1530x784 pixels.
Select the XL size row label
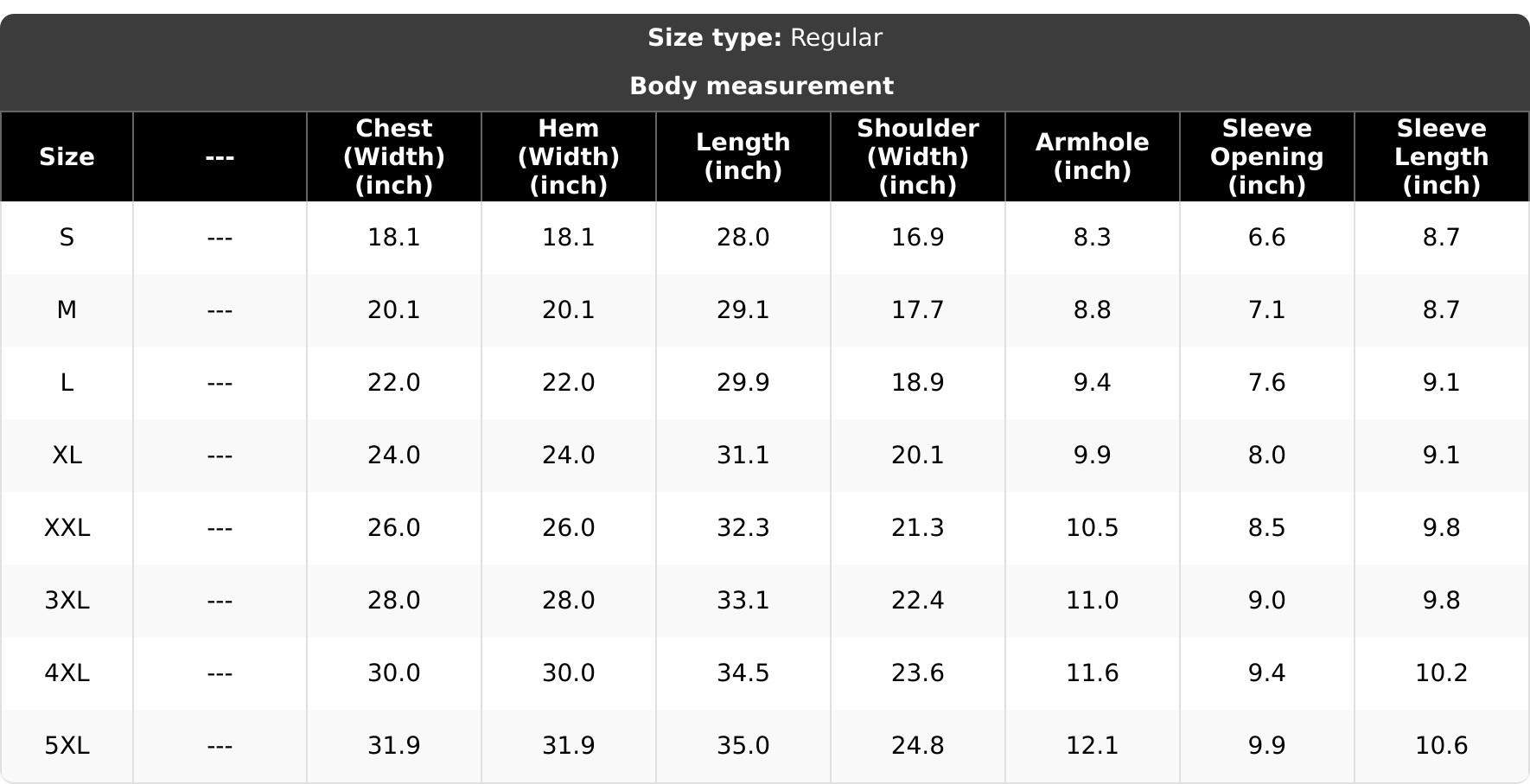coord(67,455)
